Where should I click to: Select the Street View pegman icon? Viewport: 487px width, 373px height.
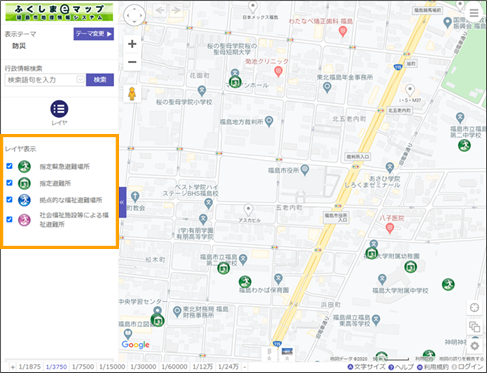(132, 94)
